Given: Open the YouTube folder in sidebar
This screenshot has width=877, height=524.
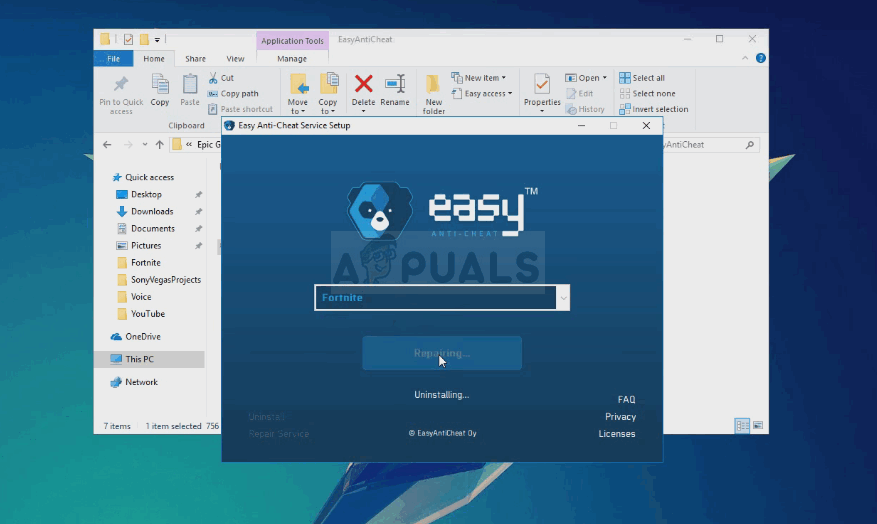Looking at the screenshot, I should pos(142,314).
